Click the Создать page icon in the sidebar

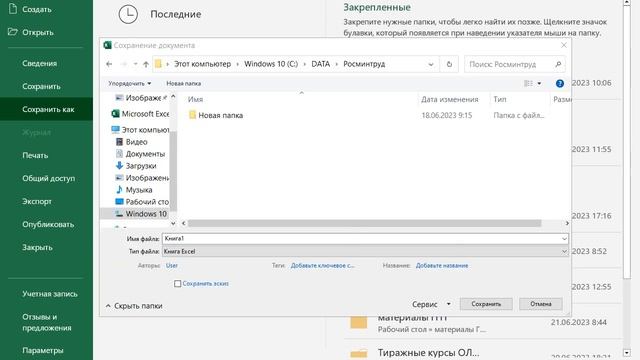13,9
